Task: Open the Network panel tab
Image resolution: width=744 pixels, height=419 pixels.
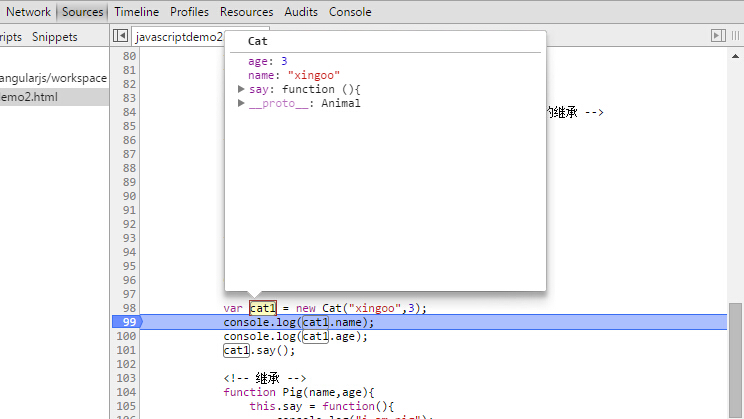Action: tap(28, 12)
